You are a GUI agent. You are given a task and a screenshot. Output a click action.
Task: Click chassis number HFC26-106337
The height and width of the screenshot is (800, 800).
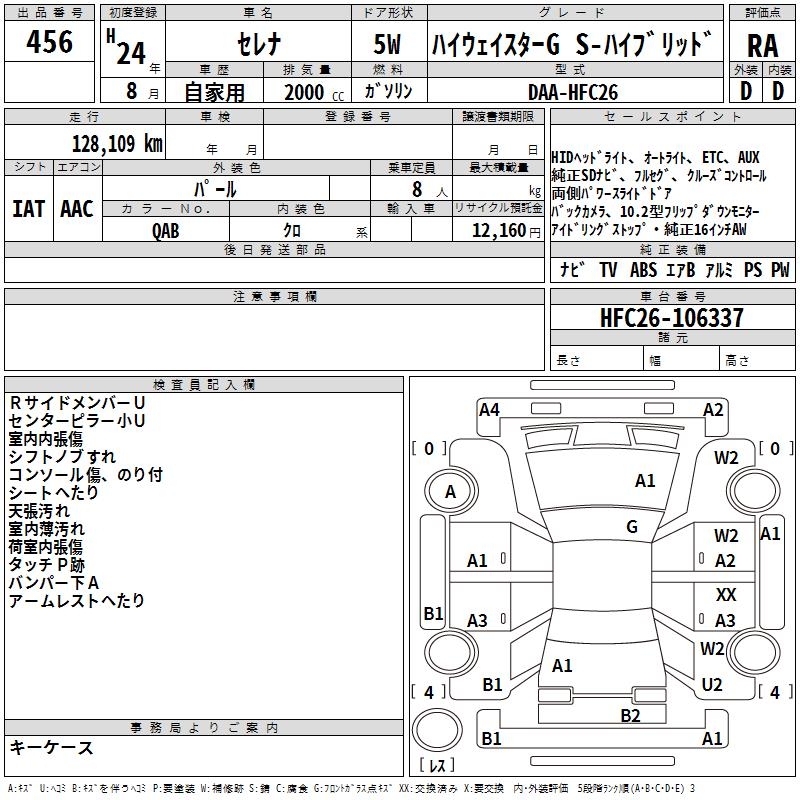click(671, 317)
